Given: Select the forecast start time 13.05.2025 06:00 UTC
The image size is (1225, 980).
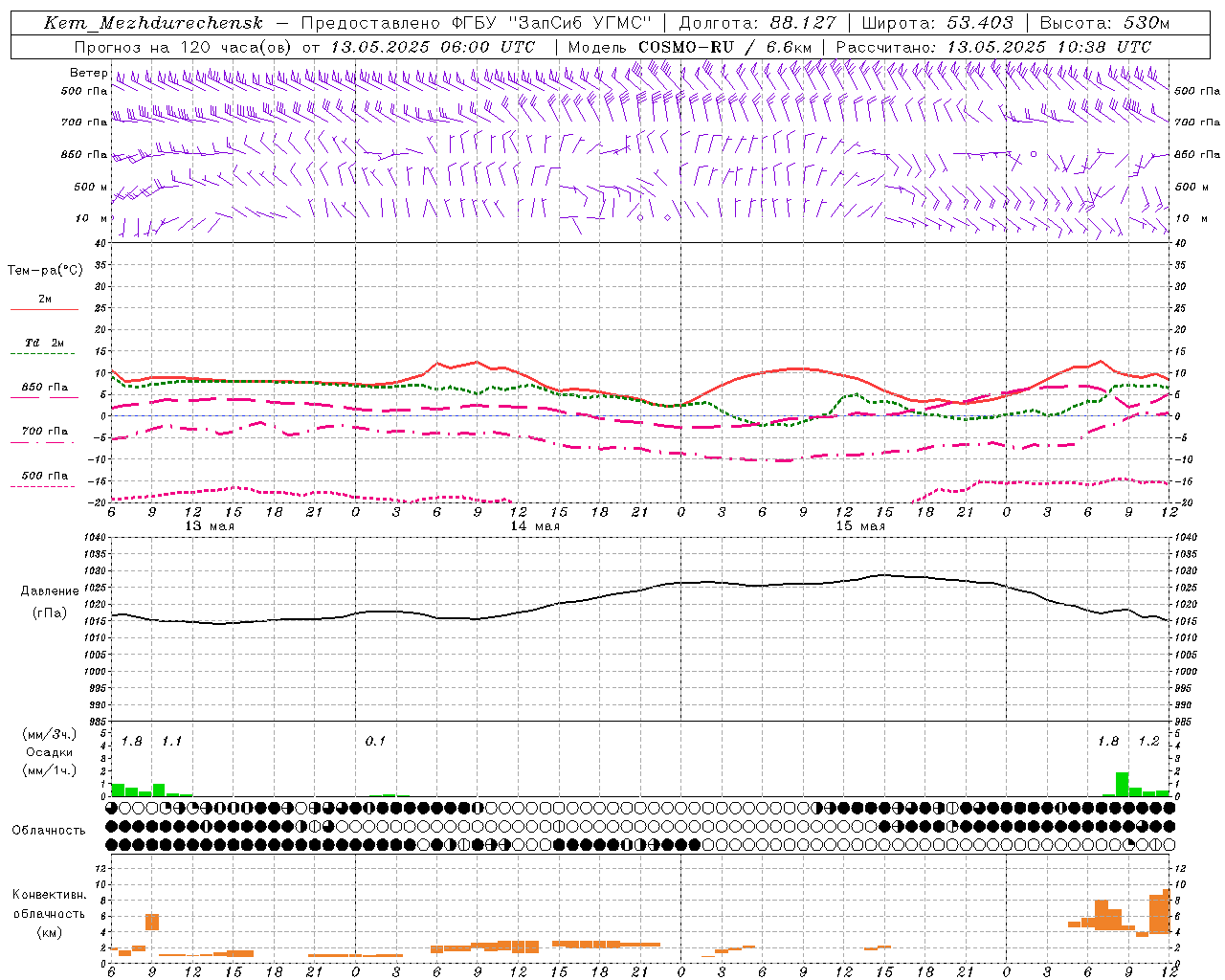Looking at the screenshot, I should click(433, 47).
